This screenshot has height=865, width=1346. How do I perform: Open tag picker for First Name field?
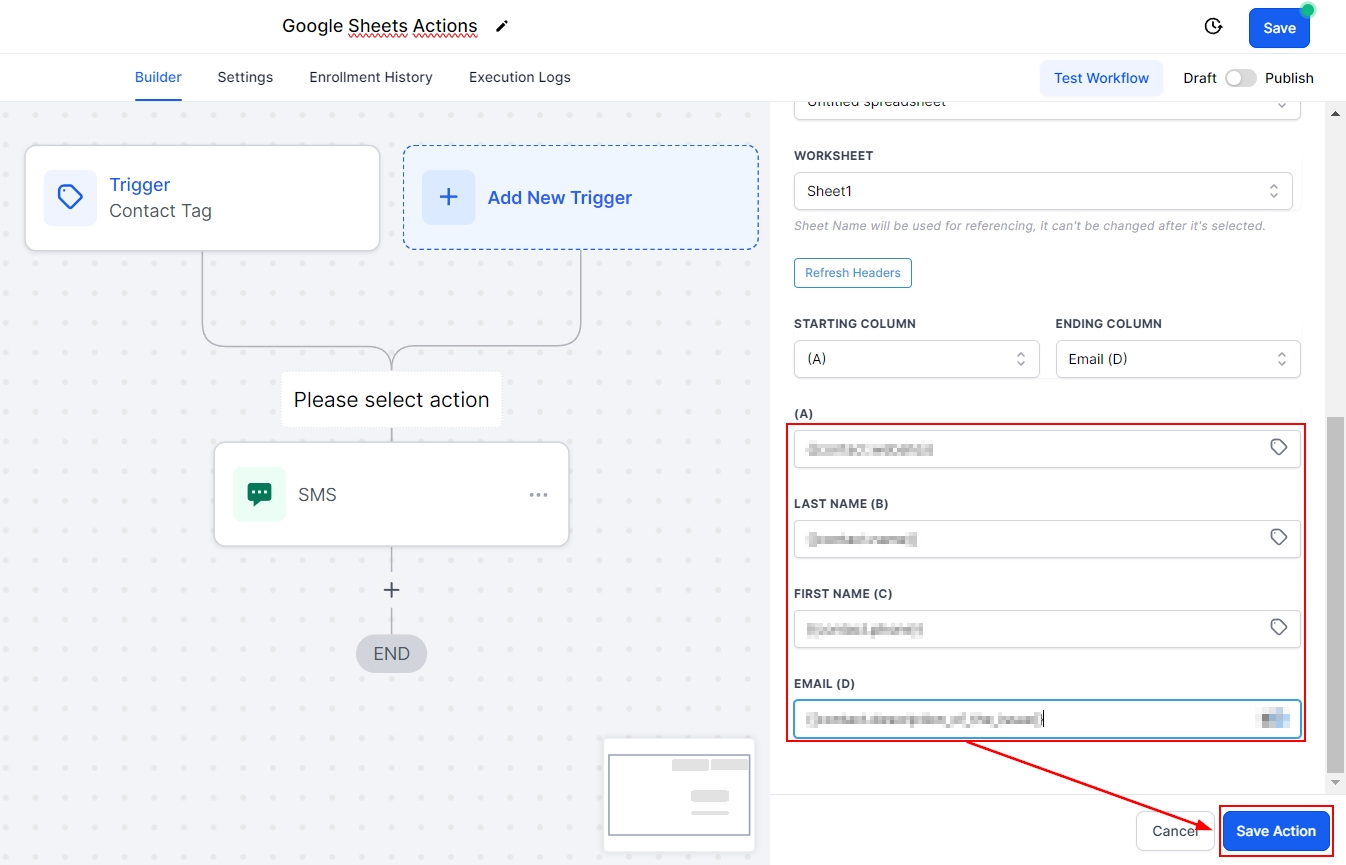1278,628
